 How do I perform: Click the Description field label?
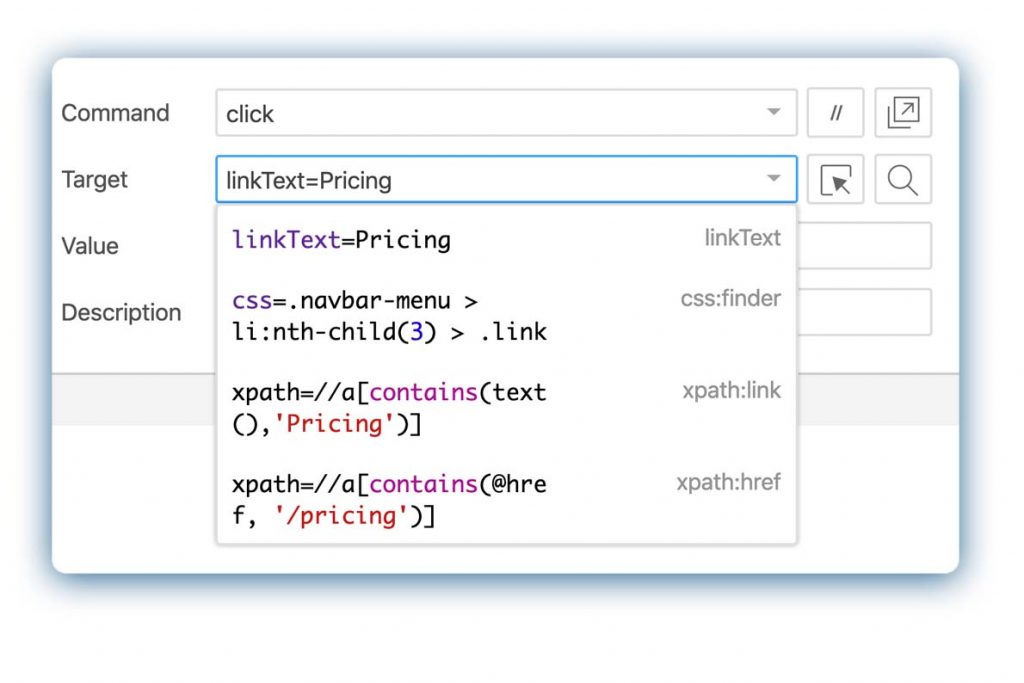point(121,312)
